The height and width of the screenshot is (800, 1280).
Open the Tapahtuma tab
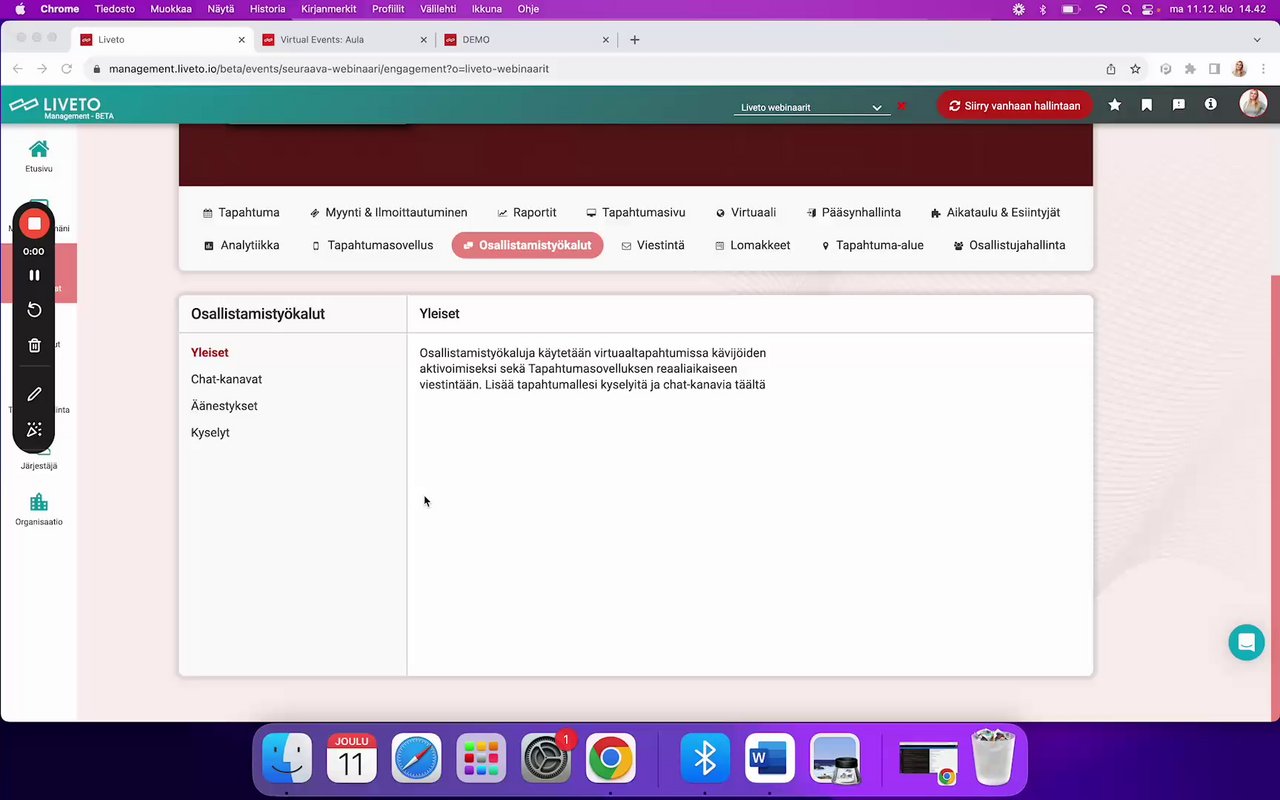click(241, 212)
